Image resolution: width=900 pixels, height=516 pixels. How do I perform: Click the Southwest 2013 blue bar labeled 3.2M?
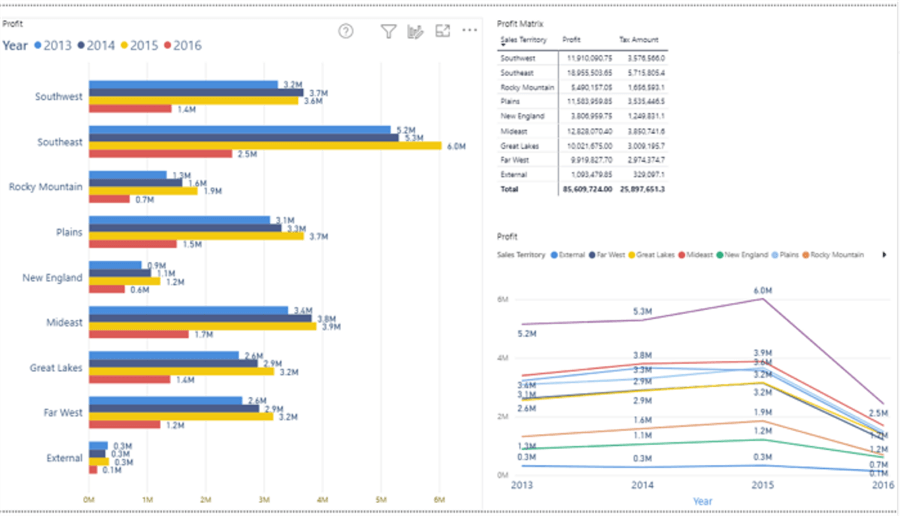[x=184, y=84]
